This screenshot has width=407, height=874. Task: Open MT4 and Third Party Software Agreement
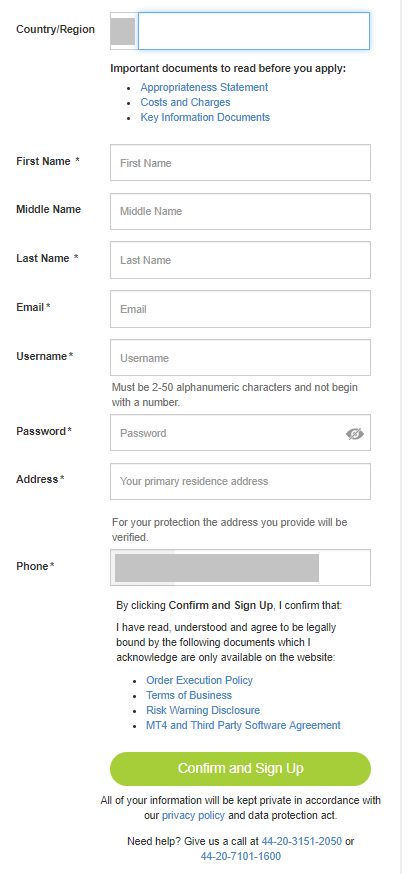click(x=243, y=726)
